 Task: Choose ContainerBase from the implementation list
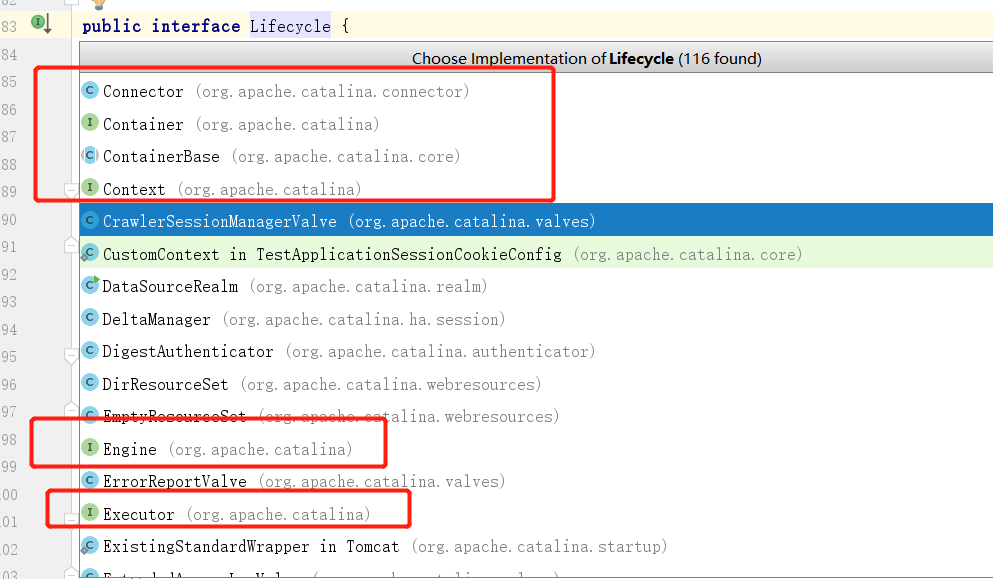(x=536, y=156)
